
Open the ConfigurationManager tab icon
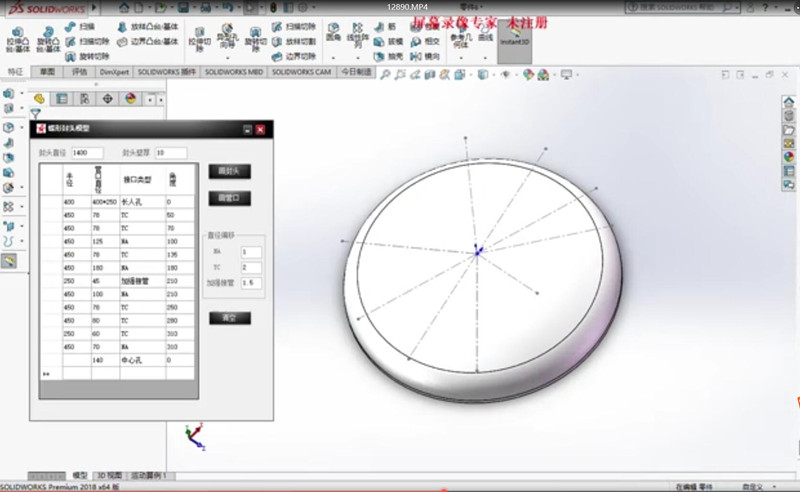(85, 98)
